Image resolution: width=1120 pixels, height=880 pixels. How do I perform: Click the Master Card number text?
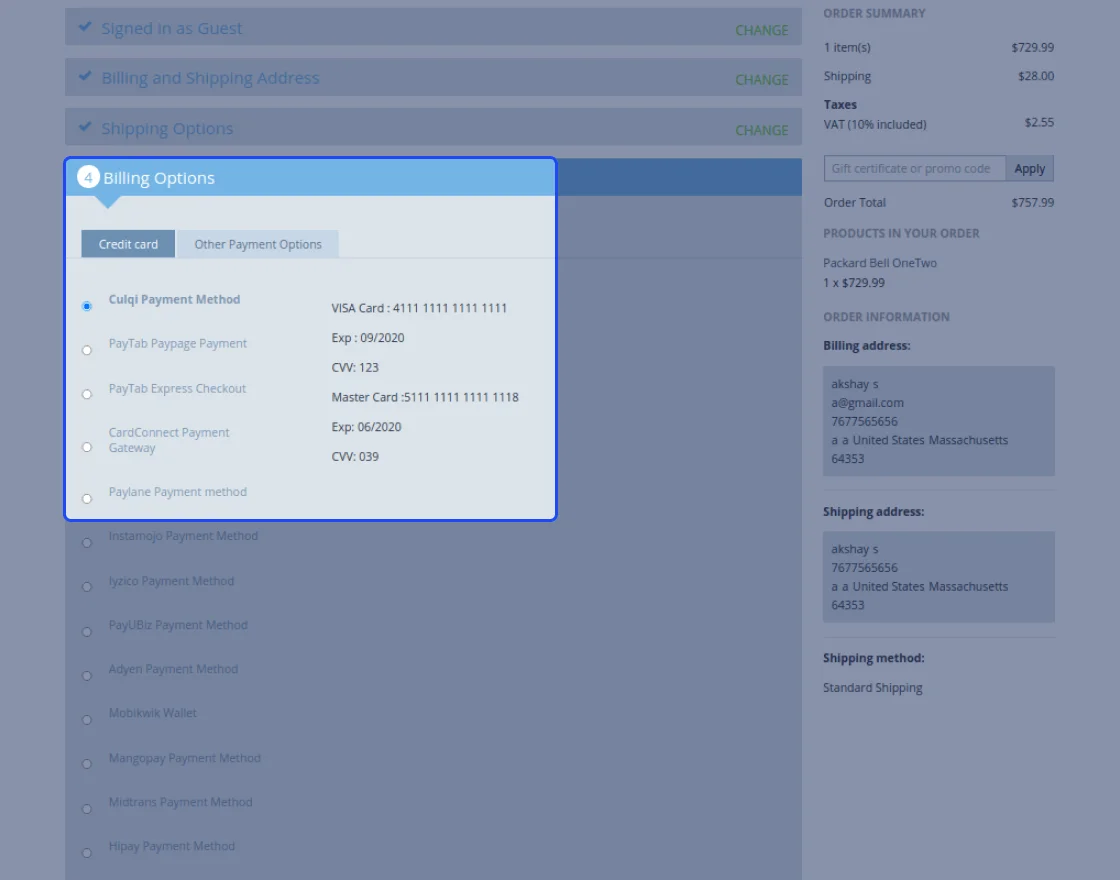coord(425,397)
